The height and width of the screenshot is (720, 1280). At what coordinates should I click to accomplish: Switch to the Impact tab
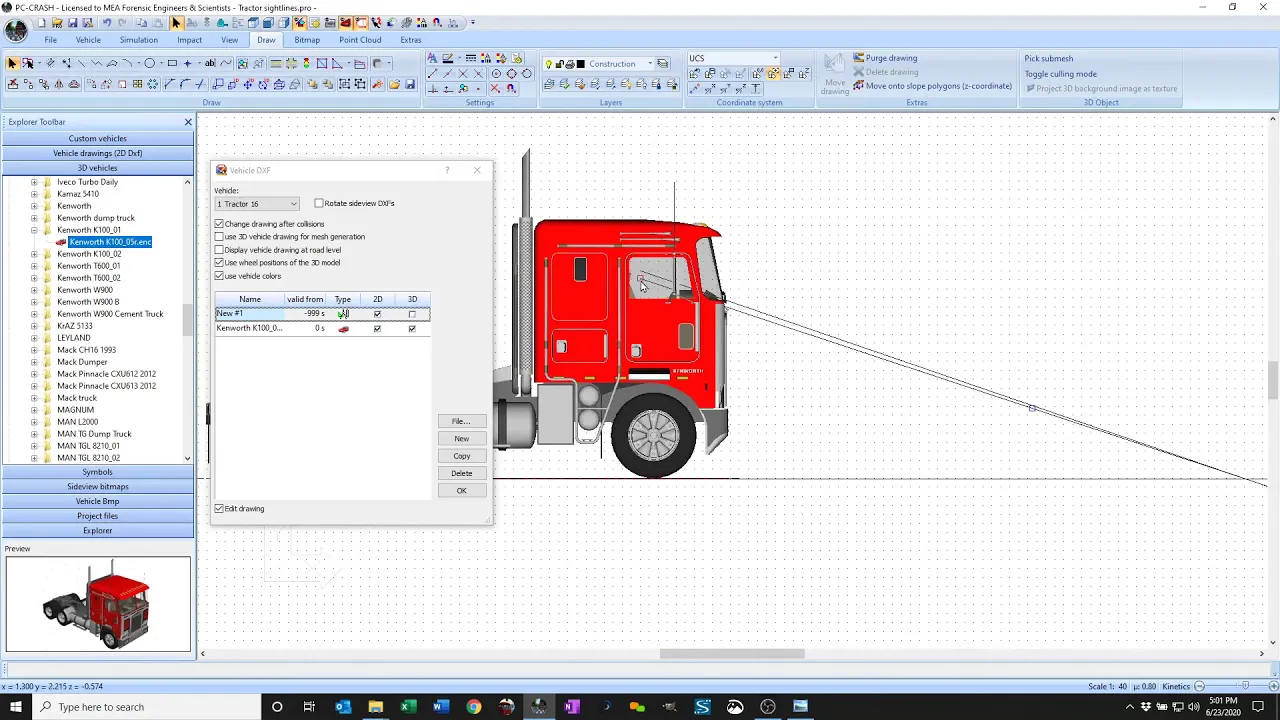pyautogui.click(x=189, y=40)
